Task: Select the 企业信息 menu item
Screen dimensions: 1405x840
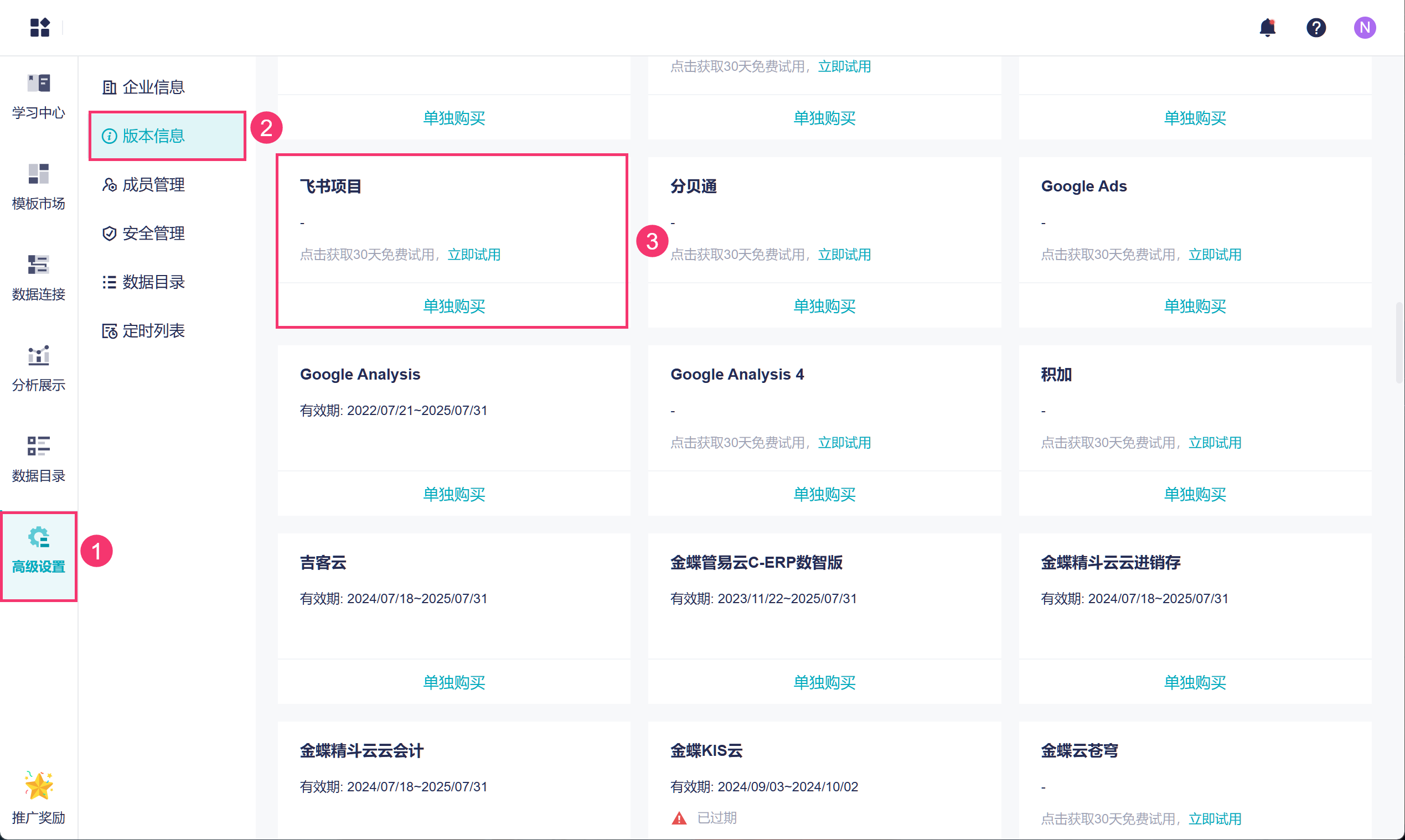Action: [153, 87]
